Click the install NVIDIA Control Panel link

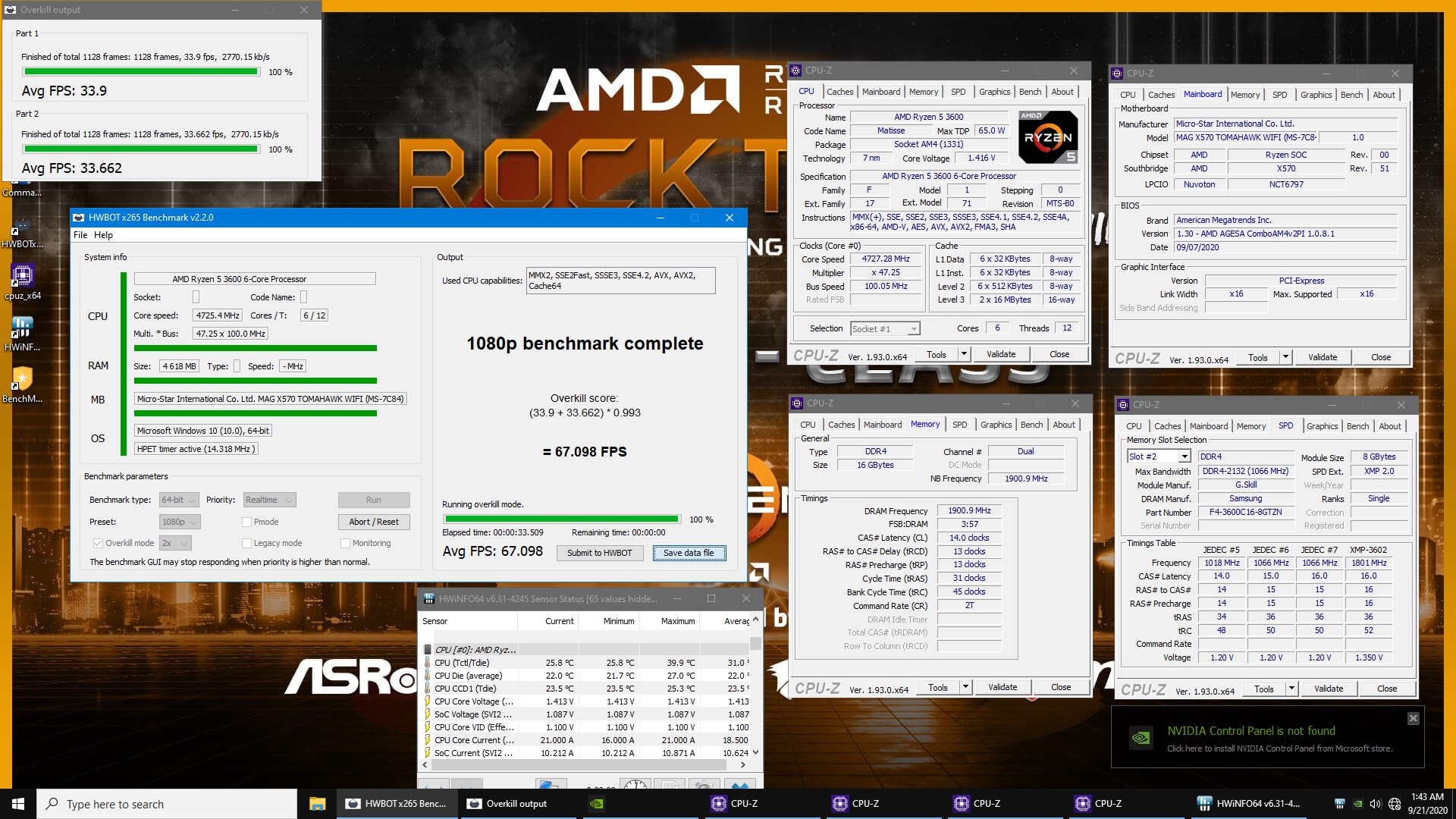1279,748
